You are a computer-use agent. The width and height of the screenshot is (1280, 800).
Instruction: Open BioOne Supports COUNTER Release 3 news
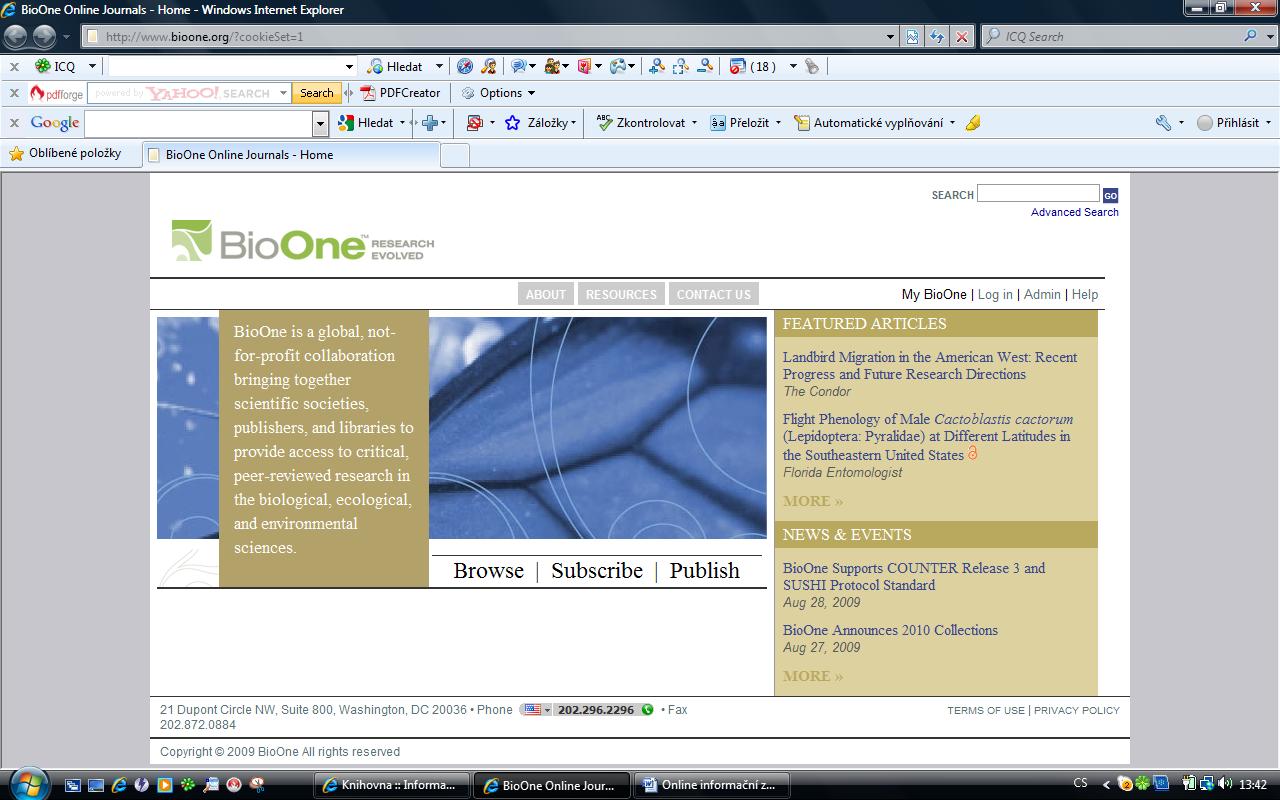click(x=914, y=577)
